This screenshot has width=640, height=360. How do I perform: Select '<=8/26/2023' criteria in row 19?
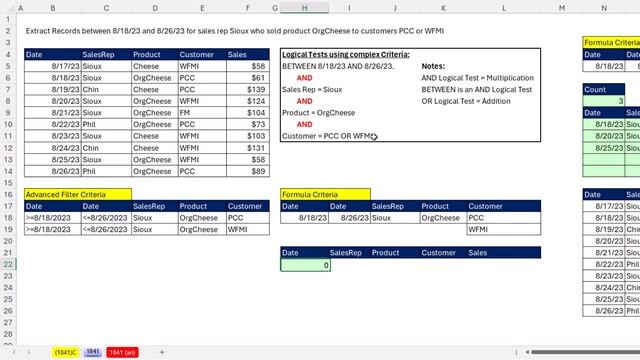click(106, 229)
